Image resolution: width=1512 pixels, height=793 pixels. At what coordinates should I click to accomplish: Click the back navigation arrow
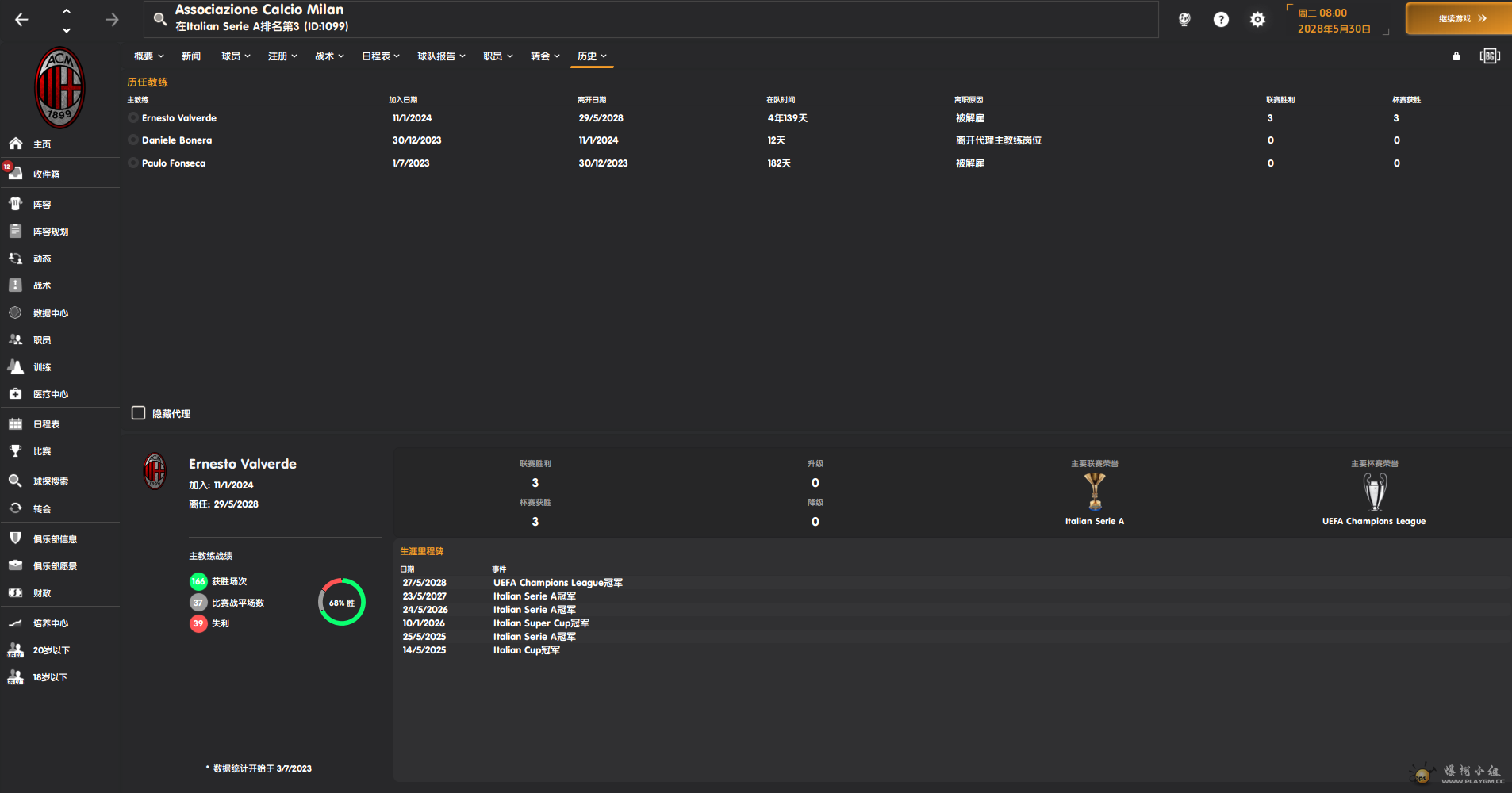(x=21, y=20)
